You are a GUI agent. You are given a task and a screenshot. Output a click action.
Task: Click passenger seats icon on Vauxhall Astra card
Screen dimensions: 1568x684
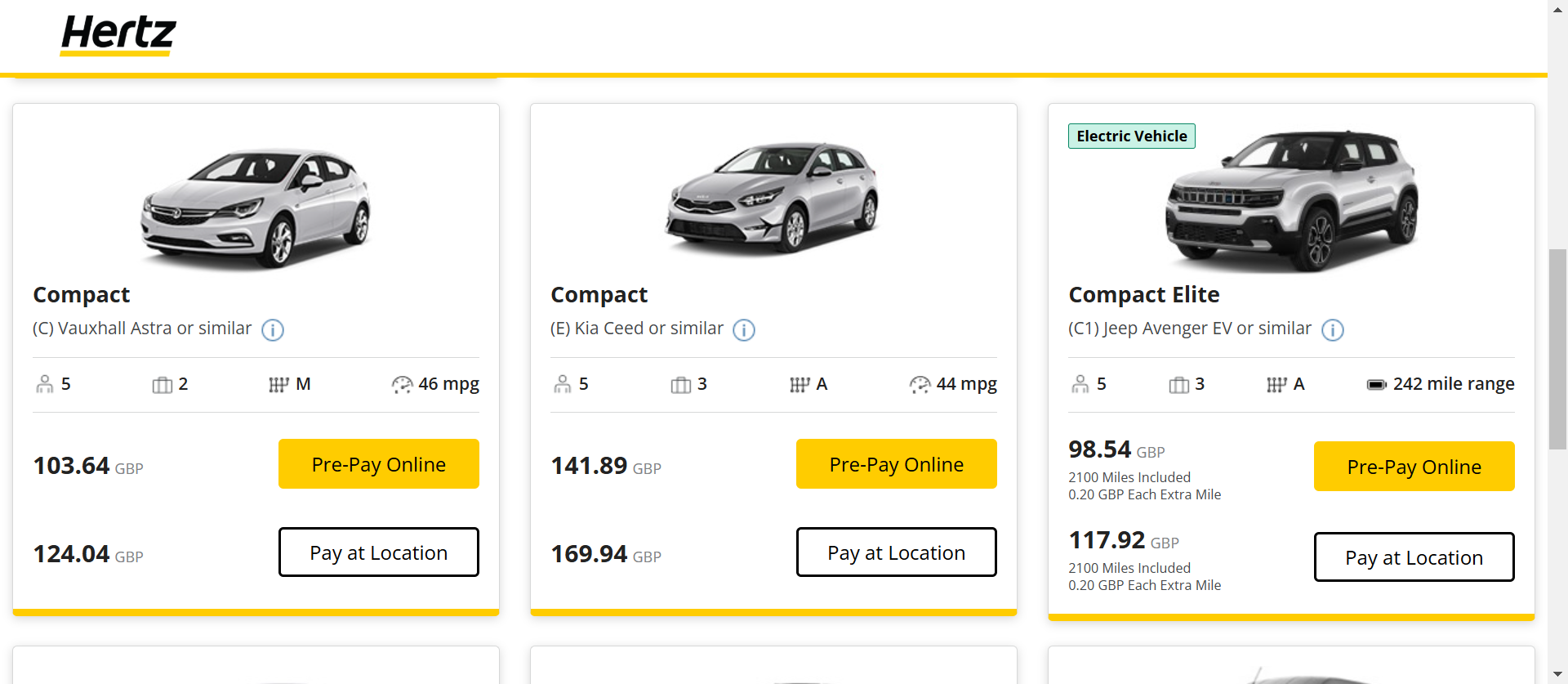pos(45,384)
